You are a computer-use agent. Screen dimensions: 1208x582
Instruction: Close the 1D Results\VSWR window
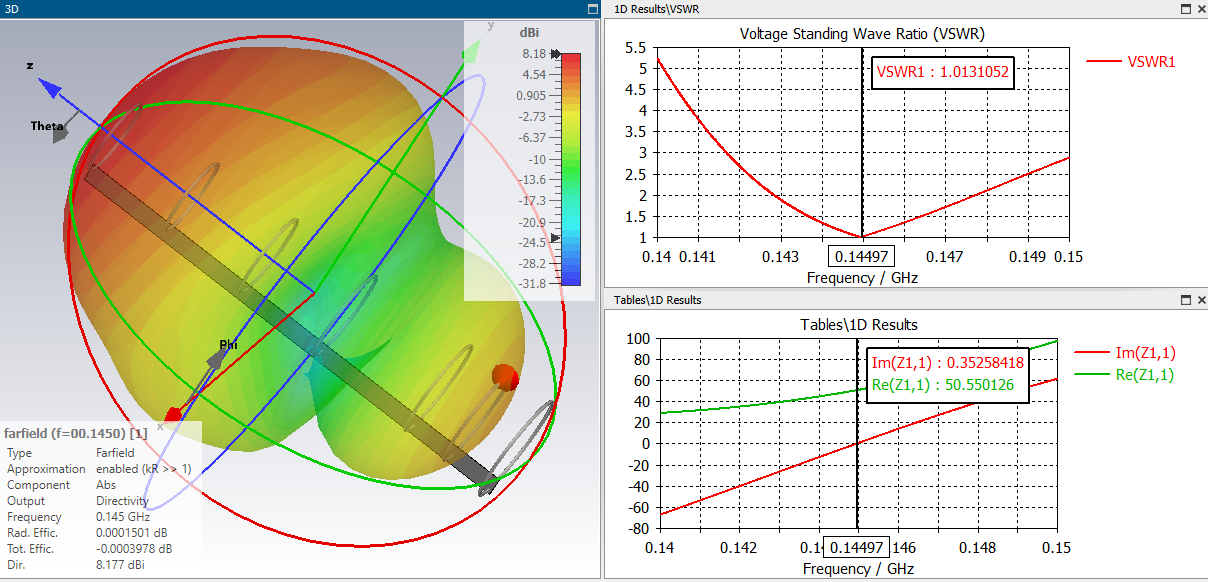(x=1200, y=8)
